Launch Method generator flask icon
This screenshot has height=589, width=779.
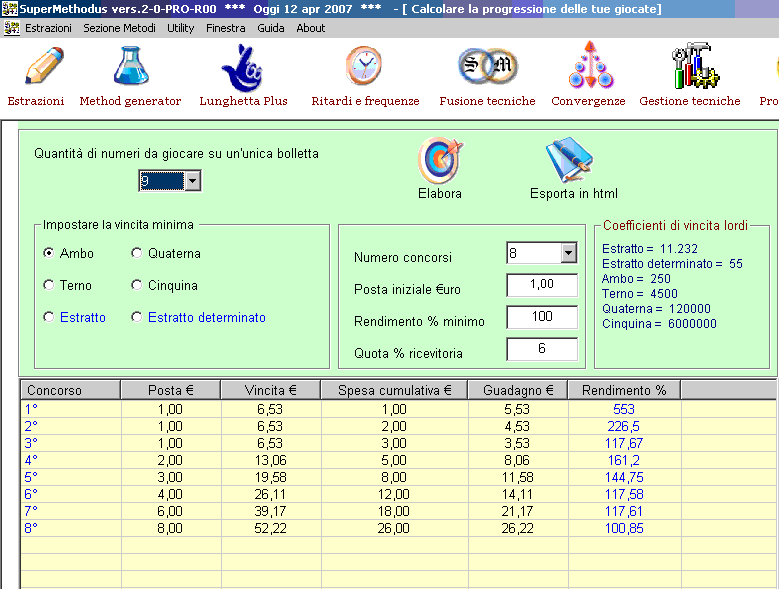pyautogui.click(x=131, y=65)
